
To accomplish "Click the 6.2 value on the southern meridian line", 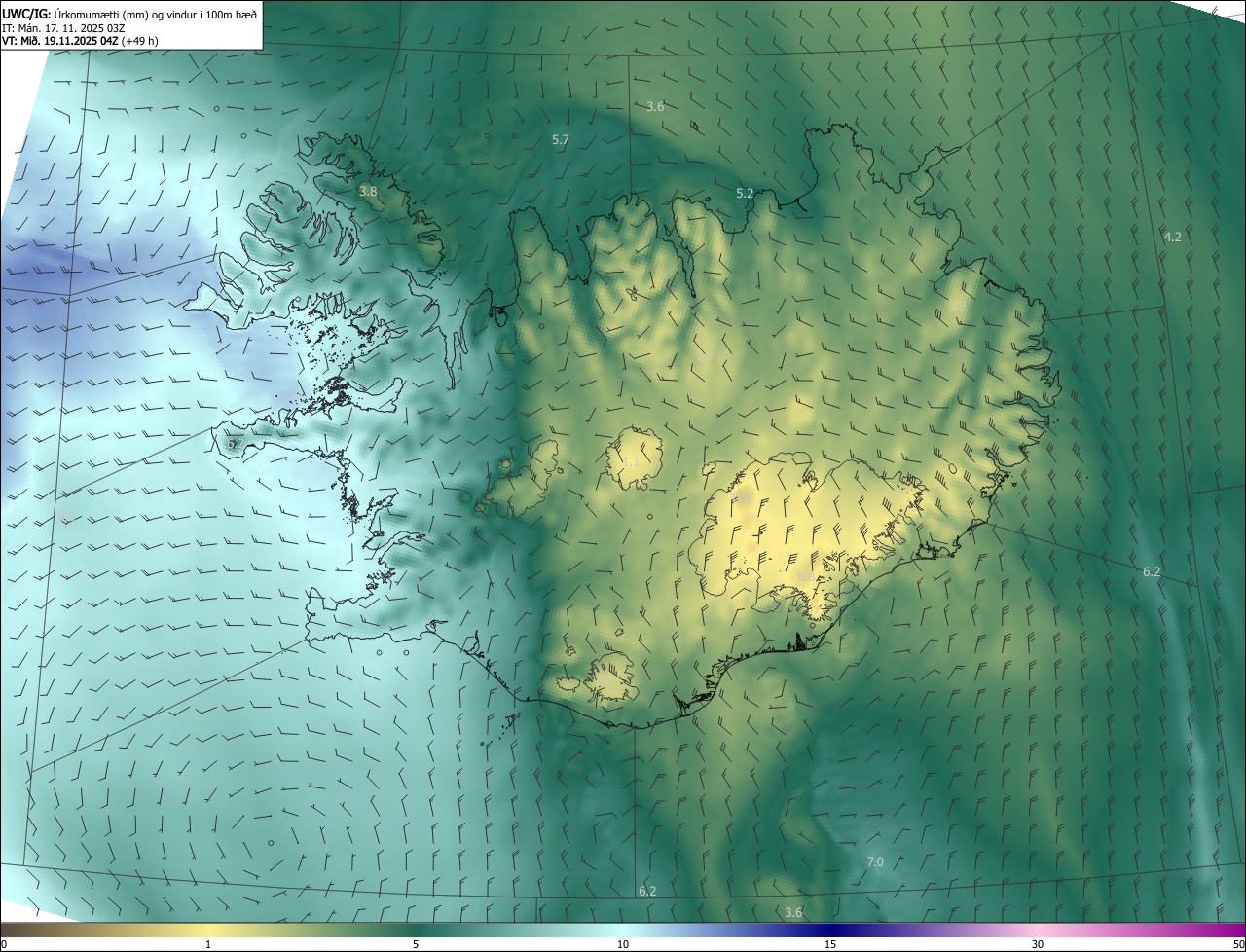I will point(647,891).
